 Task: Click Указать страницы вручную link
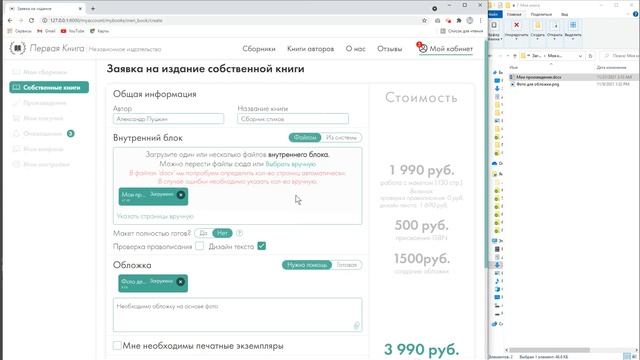tap(155, 216)
